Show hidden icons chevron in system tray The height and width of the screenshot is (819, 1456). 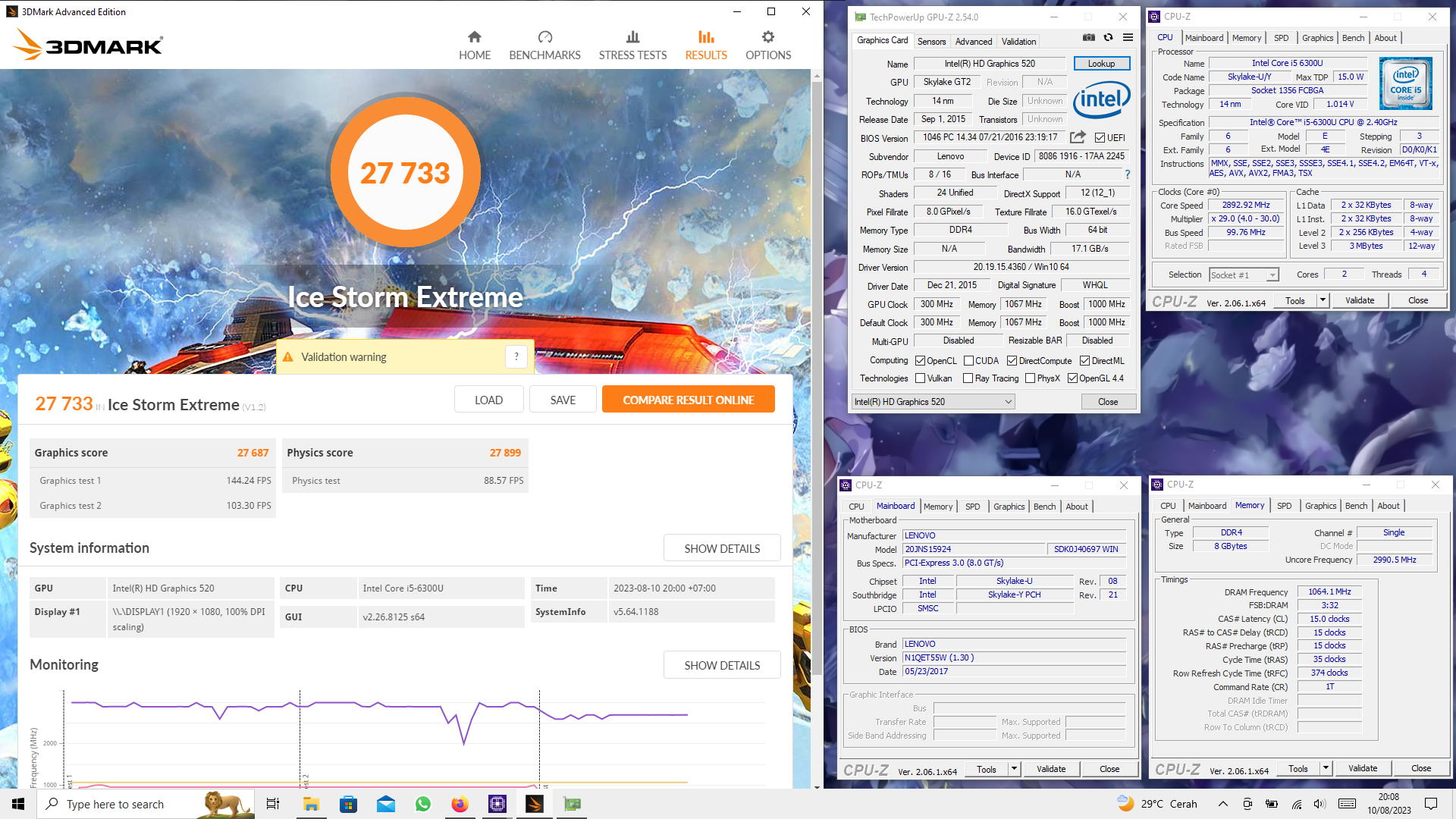1222,804
